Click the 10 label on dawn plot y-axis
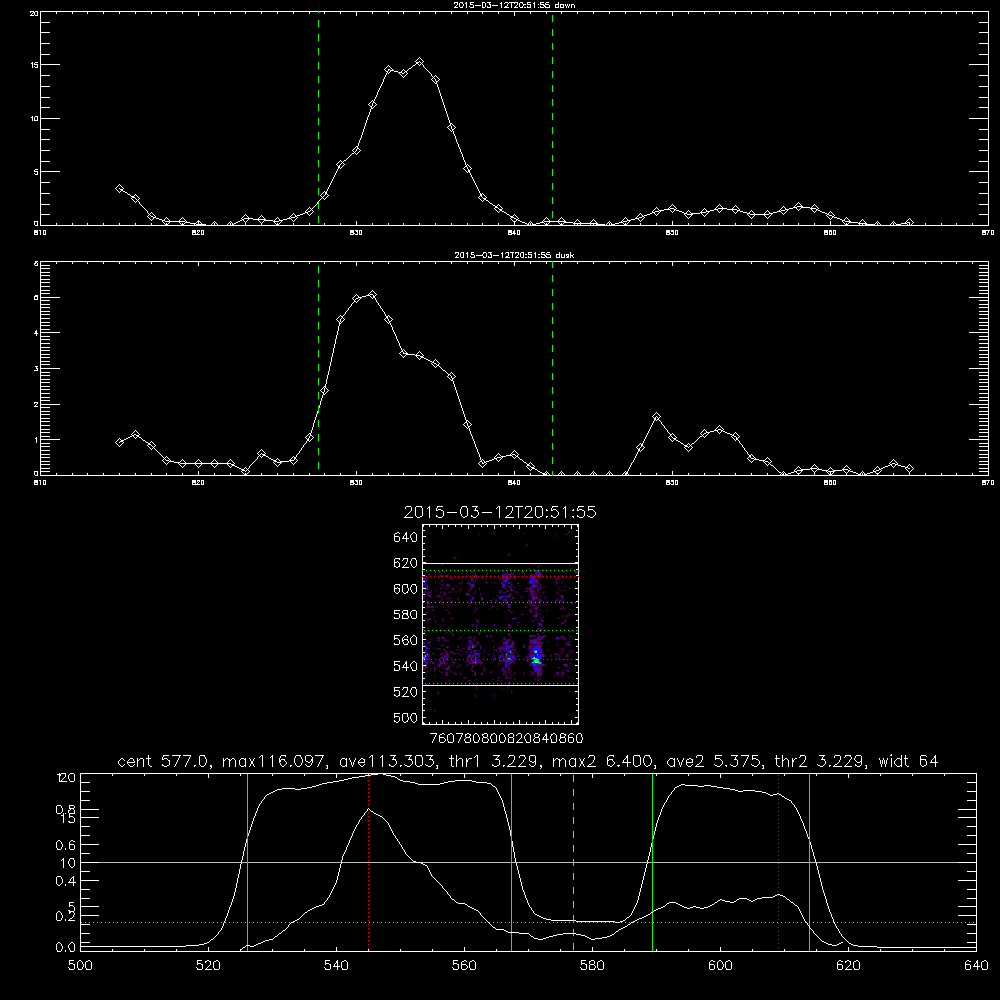Screen dimensions: 1000x1000 (x=34, y=119)
